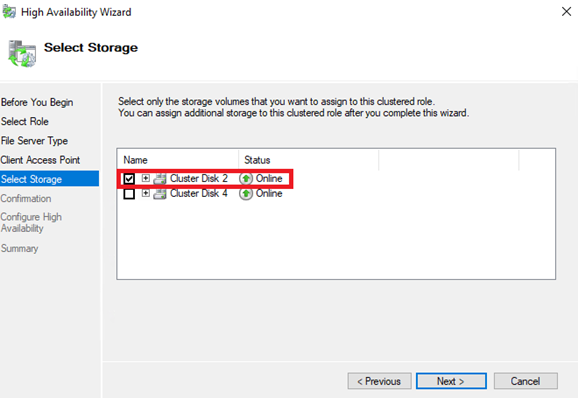The width and height of the screenshot is (578, 398).
Task: Go to the Before You Begin step
Action: pyautogui.click(x=37, y=102)
